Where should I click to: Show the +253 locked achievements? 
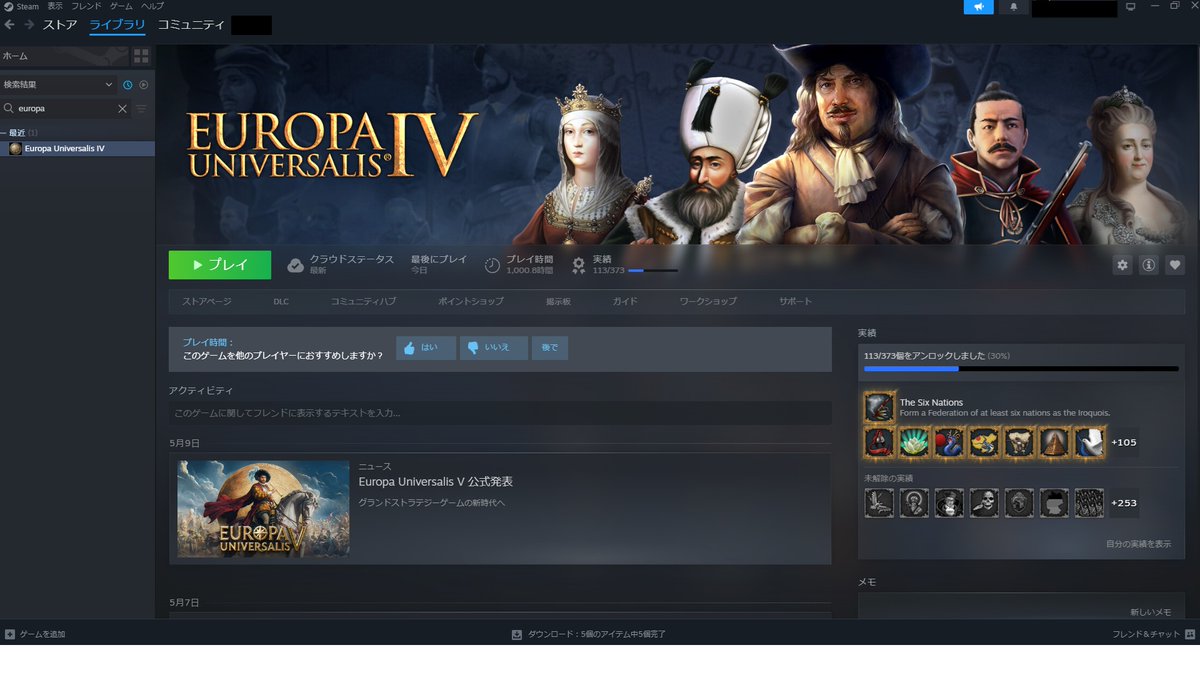pyautogui.click(x=1123, y=503)
